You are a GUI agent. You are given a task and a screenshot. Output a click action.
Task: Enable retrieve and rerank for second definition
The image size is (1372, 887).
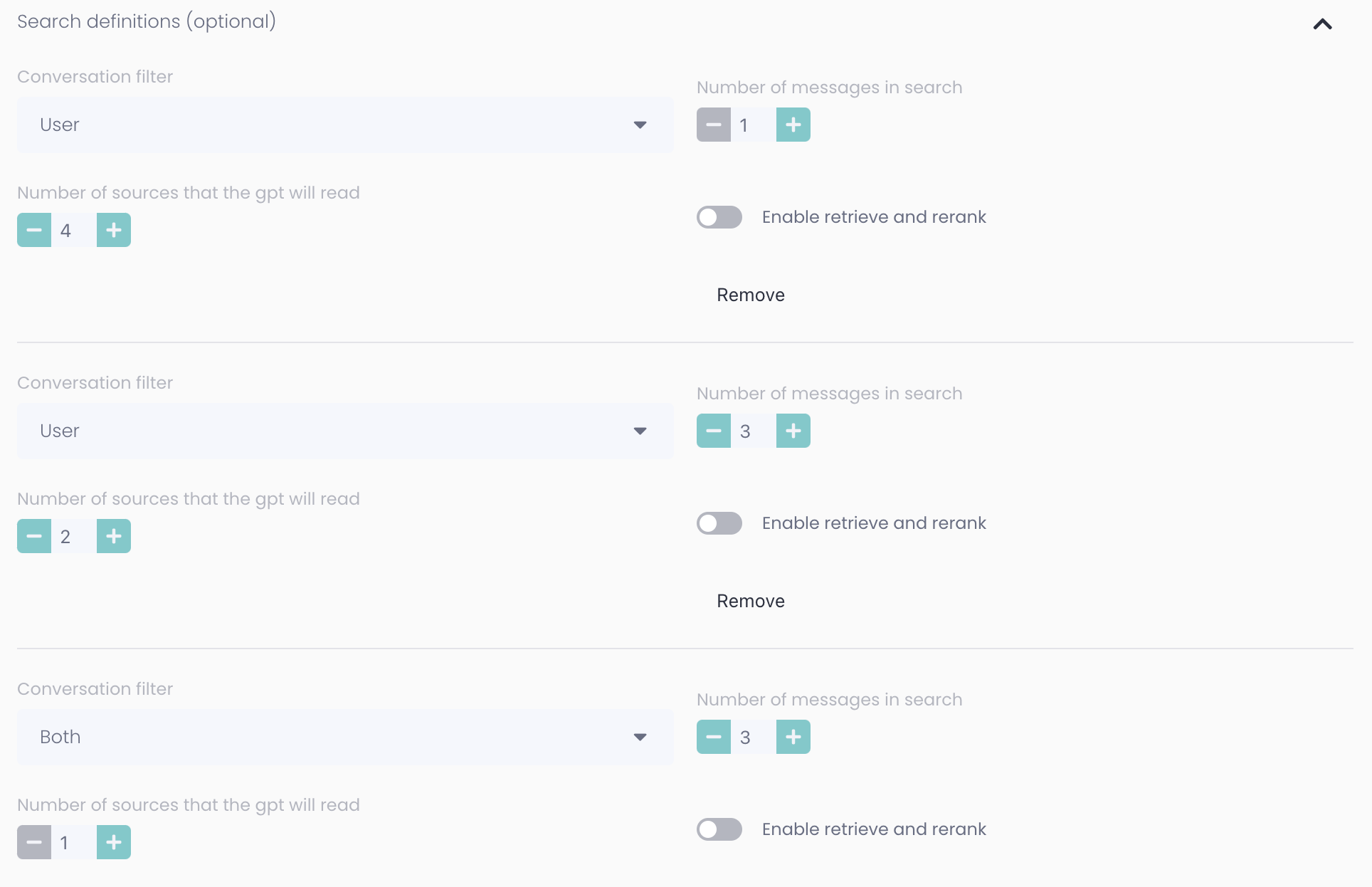coord(719,523)
